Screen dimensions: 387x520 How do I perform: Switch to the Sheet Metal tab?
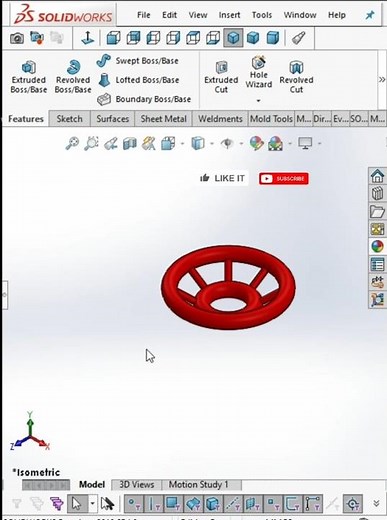pos(163,119)
